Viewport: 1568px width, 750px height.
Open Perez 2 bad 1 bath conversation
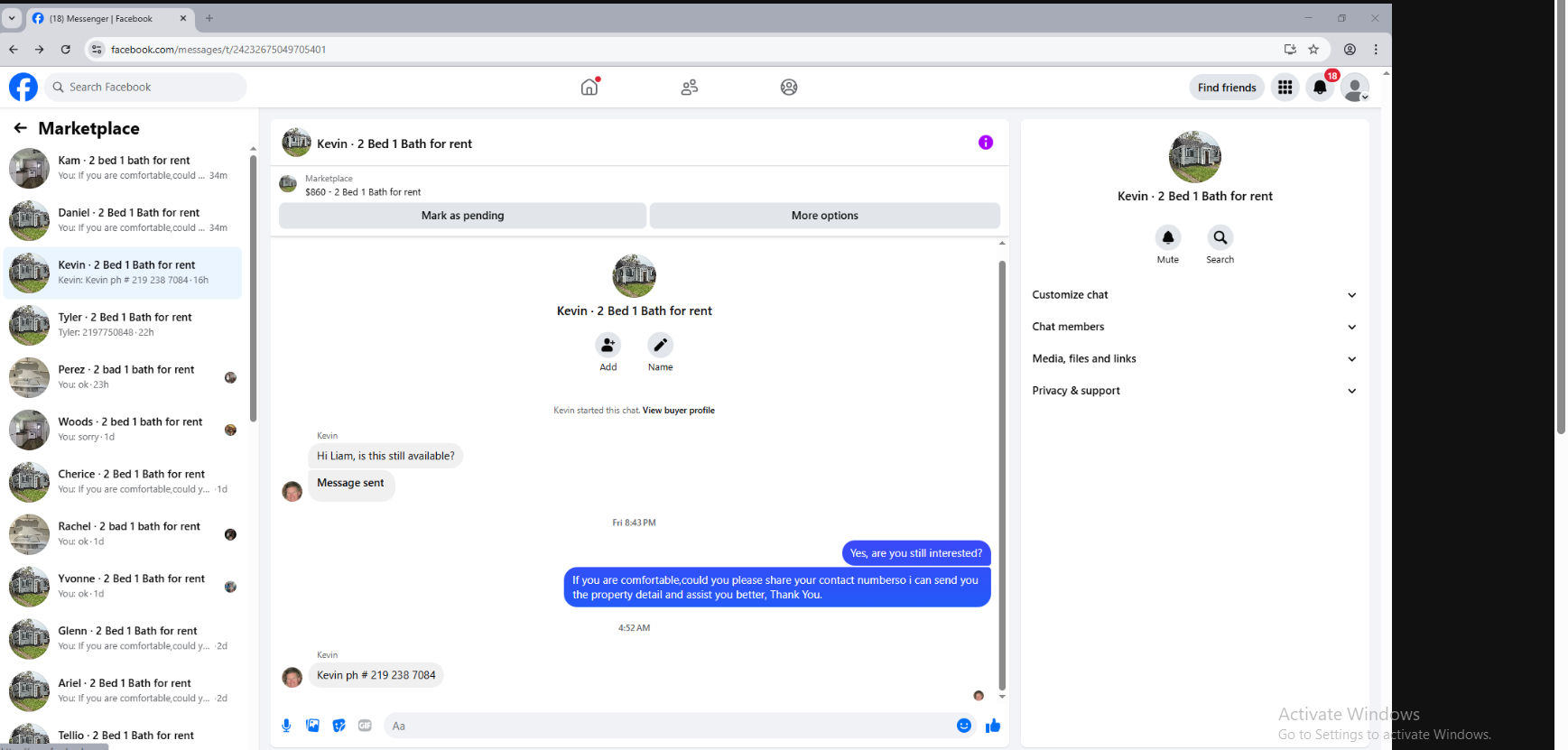[123, 377]
